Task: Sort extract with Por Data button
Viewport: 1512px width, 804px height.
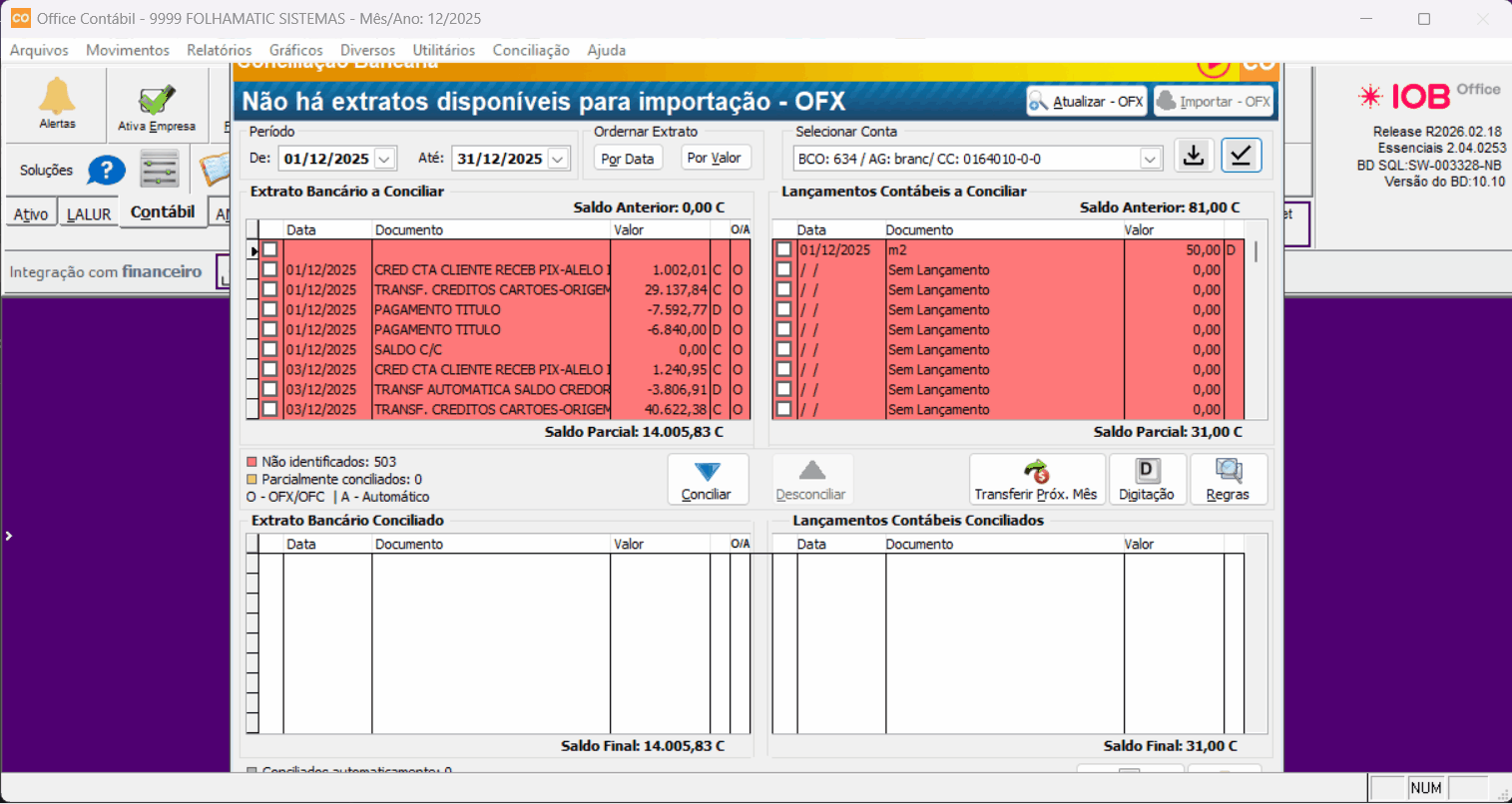Action: pyautogui.click(x=628, y=159)
